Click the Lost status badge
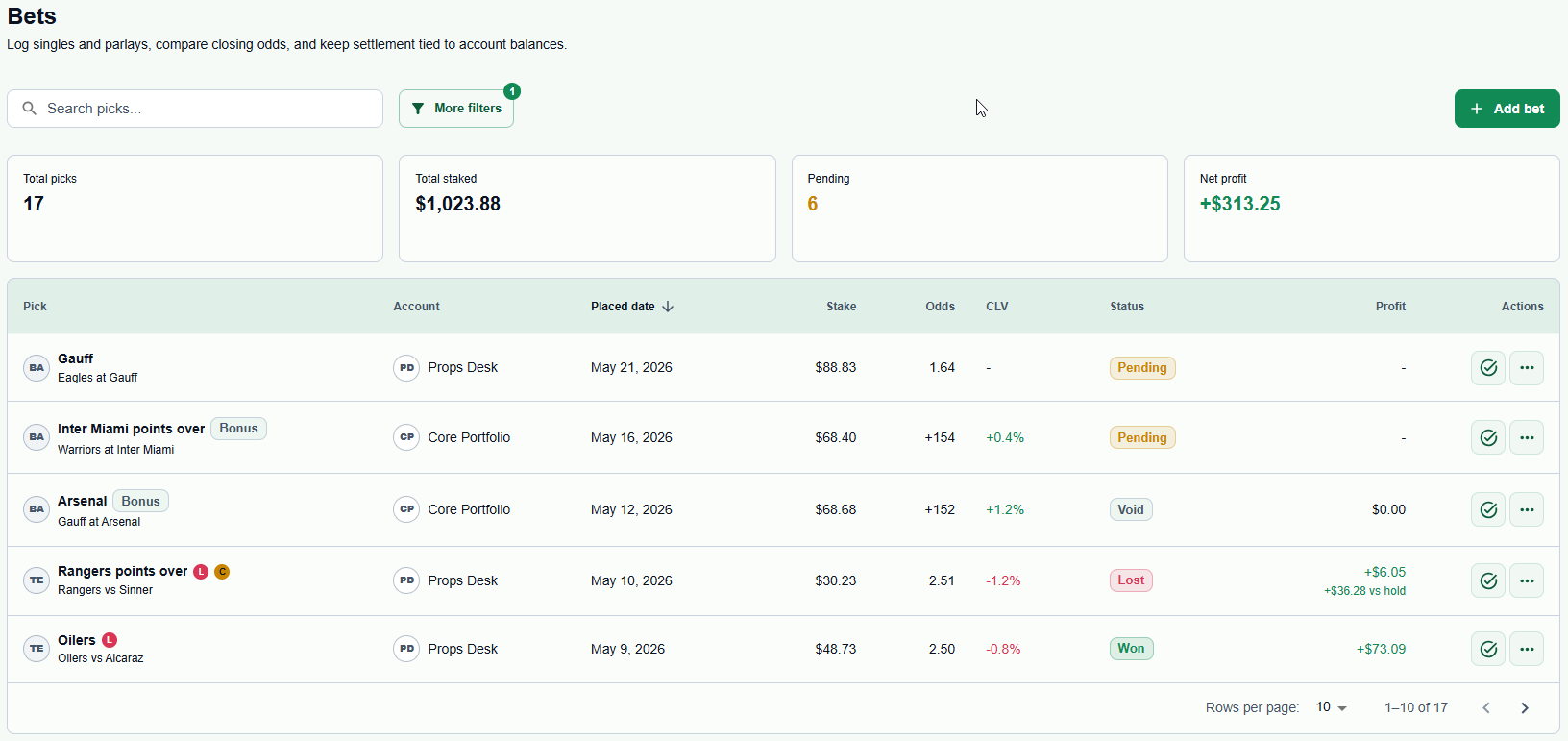This screenshot has width=1568, height=741. click(1131, 580)
